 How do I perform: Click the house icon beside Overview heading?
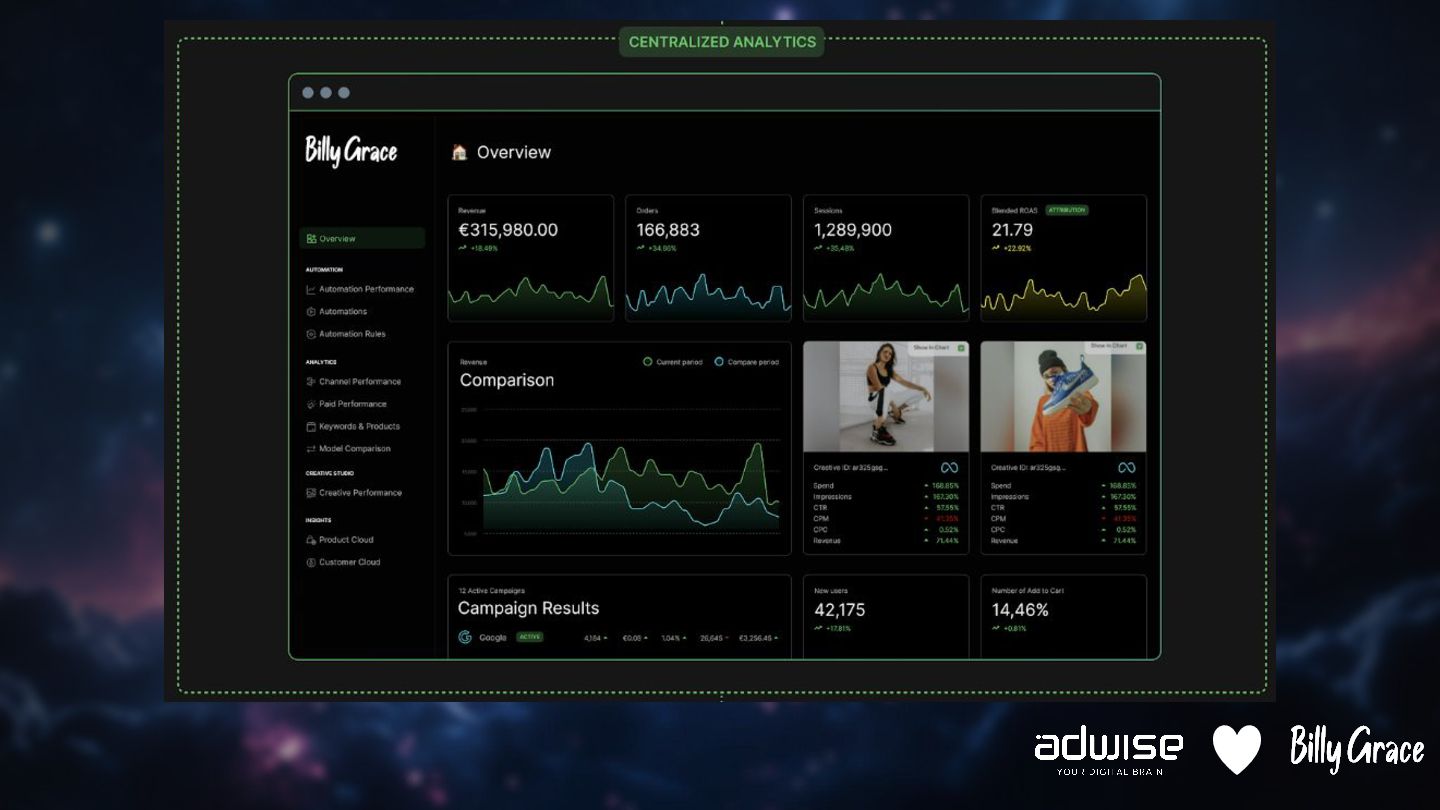[459, 152]
